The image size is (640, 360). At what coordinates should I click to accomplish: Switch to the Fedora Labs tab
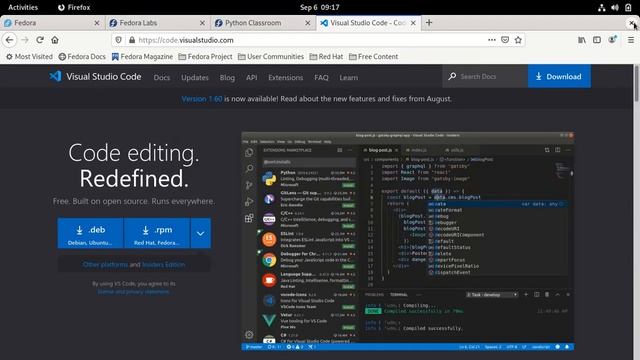point(157,23)
